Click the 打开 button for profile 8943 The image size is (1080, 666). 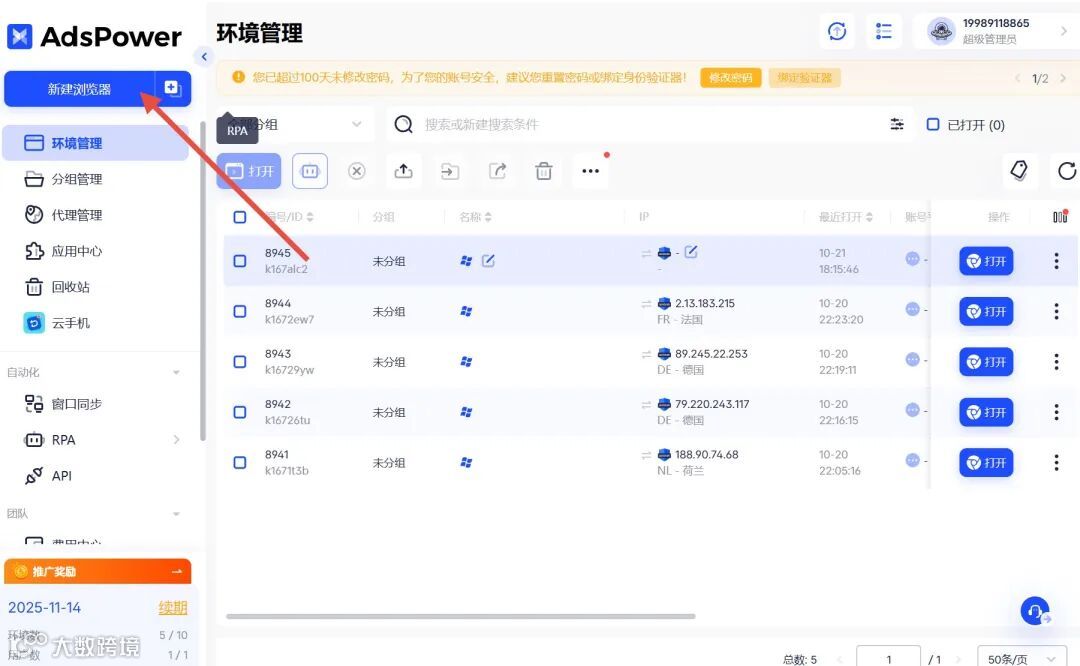[x=986, y=362]
